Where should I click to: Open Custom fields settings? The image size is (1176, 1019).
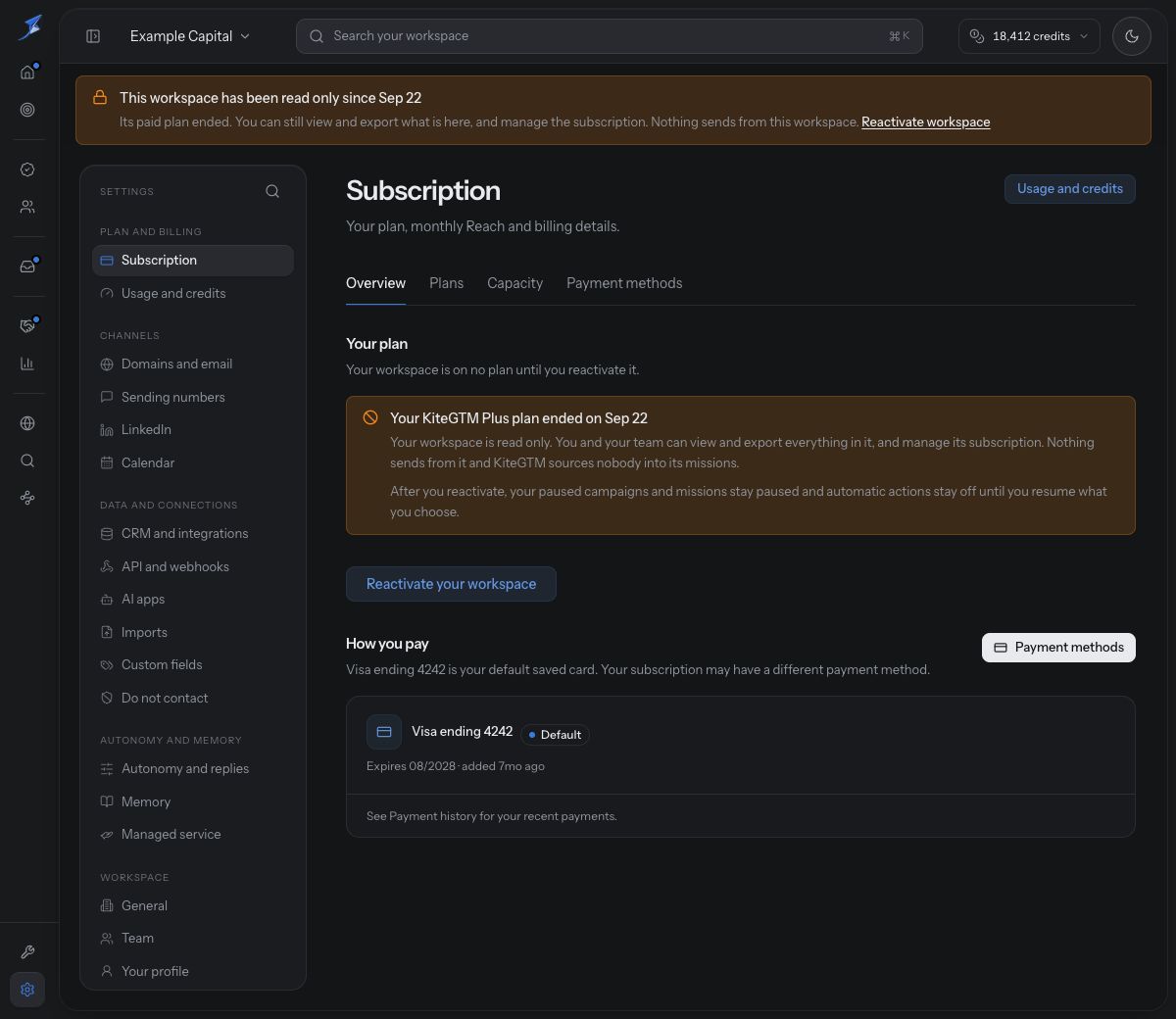pyautogui.click(x=193, y=665)
